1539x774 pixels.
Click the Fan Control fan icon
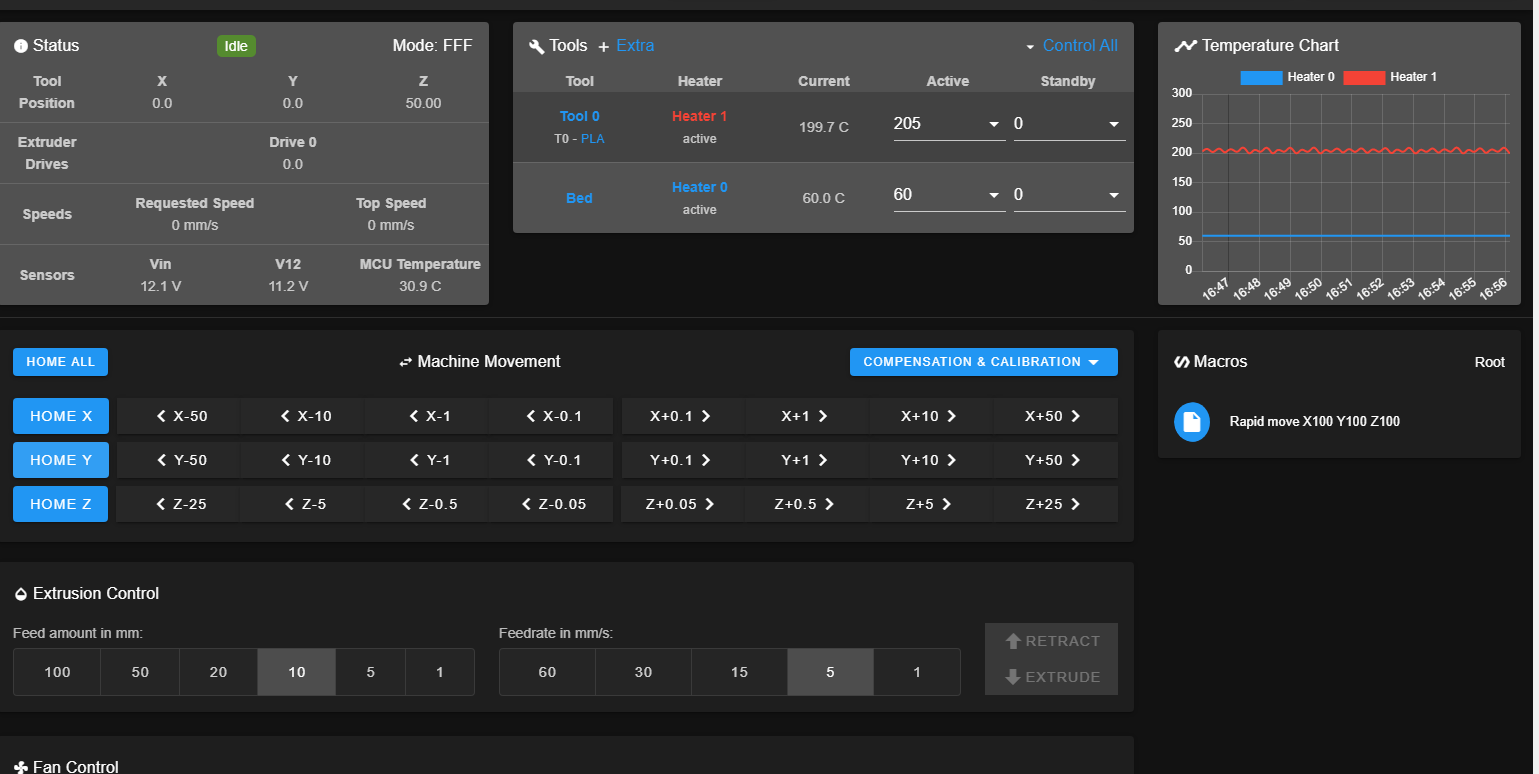(21, 767)
